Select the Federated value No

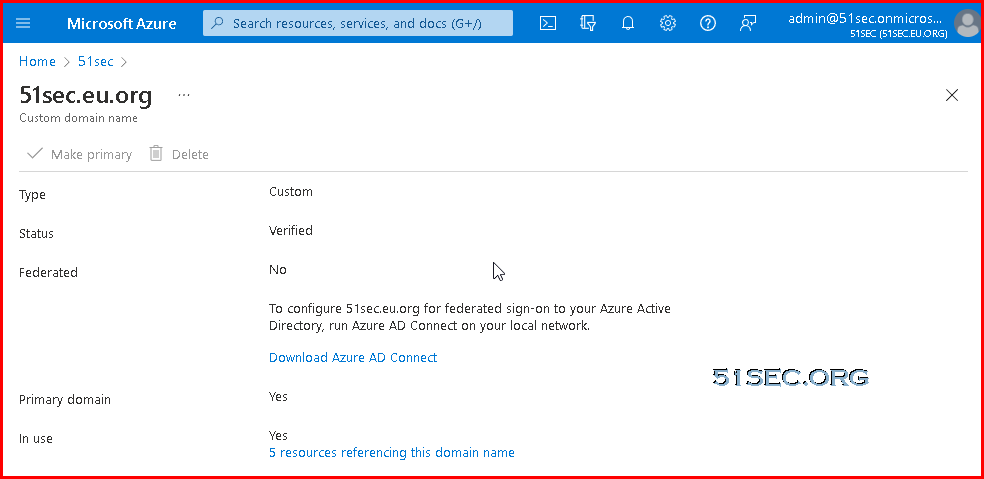point(277,269)
